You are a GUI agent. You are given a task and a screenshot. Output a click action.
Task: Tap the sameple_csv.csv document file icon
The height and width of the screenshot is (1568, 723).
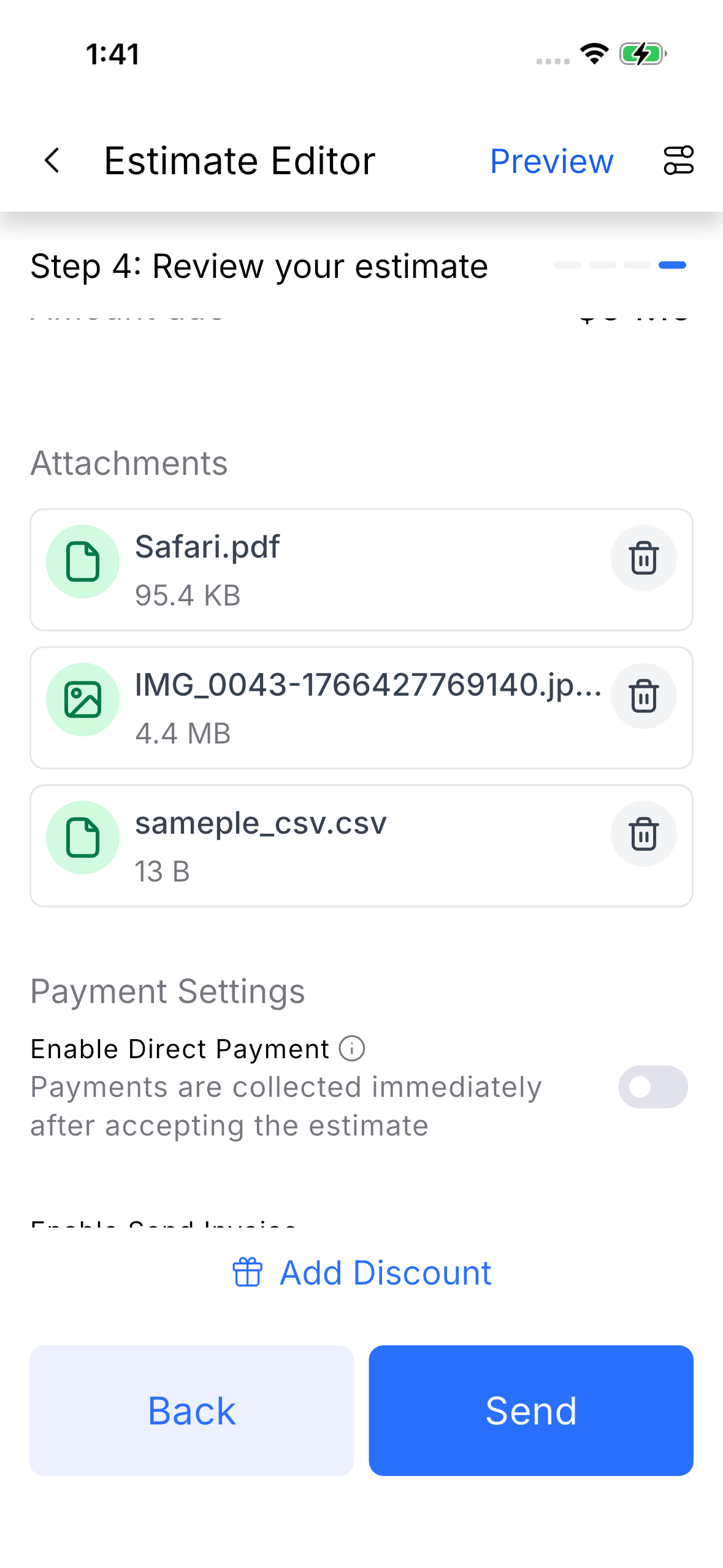[83, 837]
